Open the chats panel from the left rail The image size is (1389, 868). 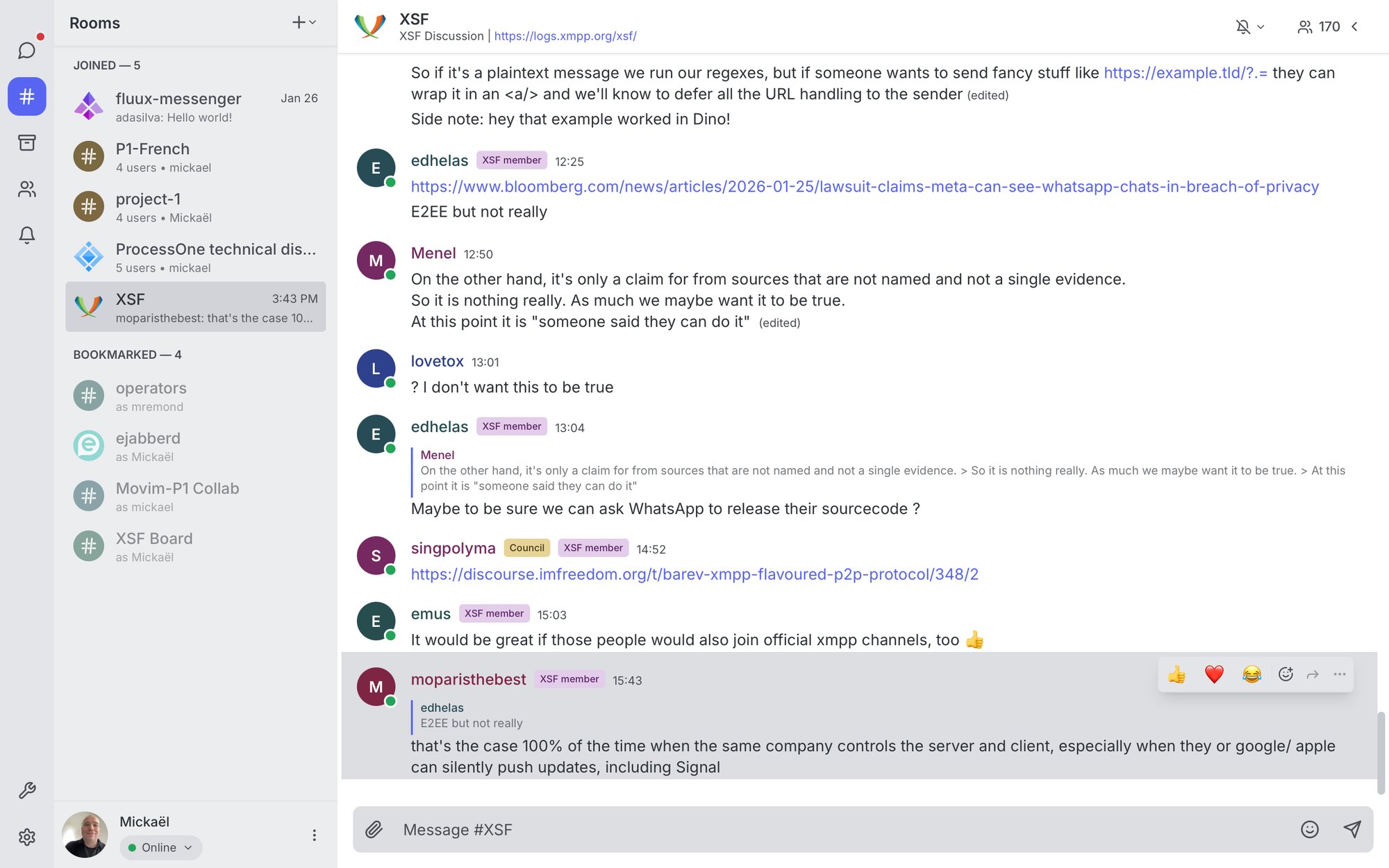click(x=26, y=49)
